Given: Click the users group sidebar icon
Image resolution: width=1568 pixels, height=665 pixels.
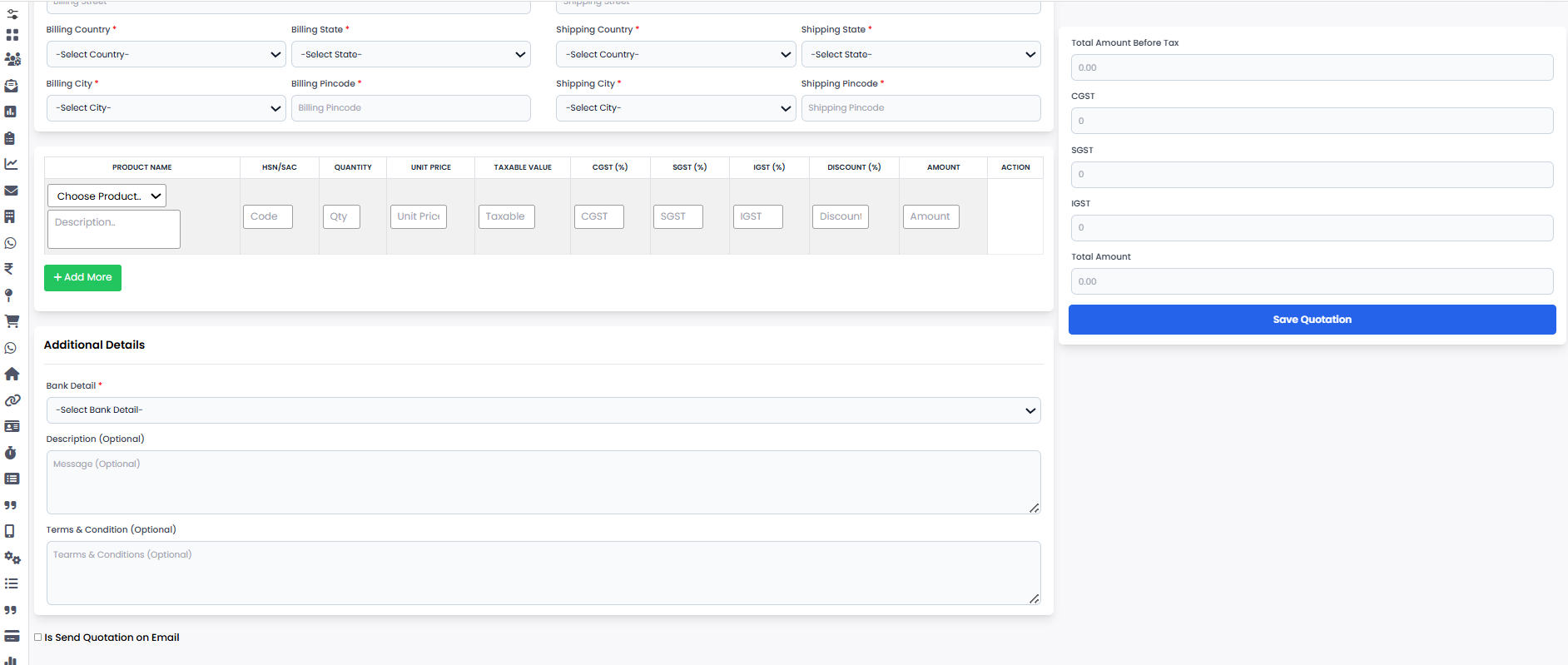Looking at the screenshot, I should tap(12, 59).
